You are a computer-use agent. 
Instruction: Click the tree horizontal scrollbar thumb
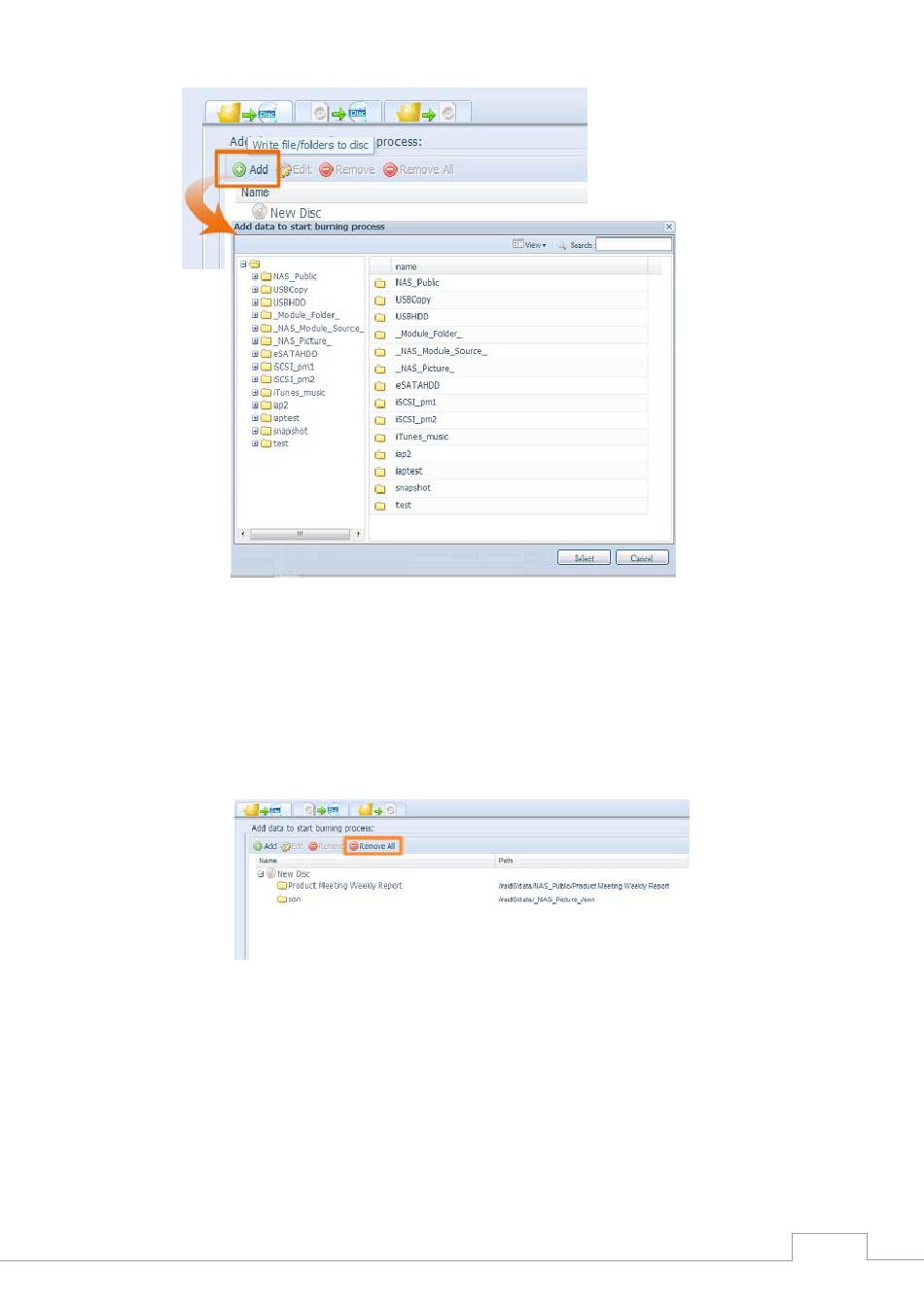(x=300, y=534)
